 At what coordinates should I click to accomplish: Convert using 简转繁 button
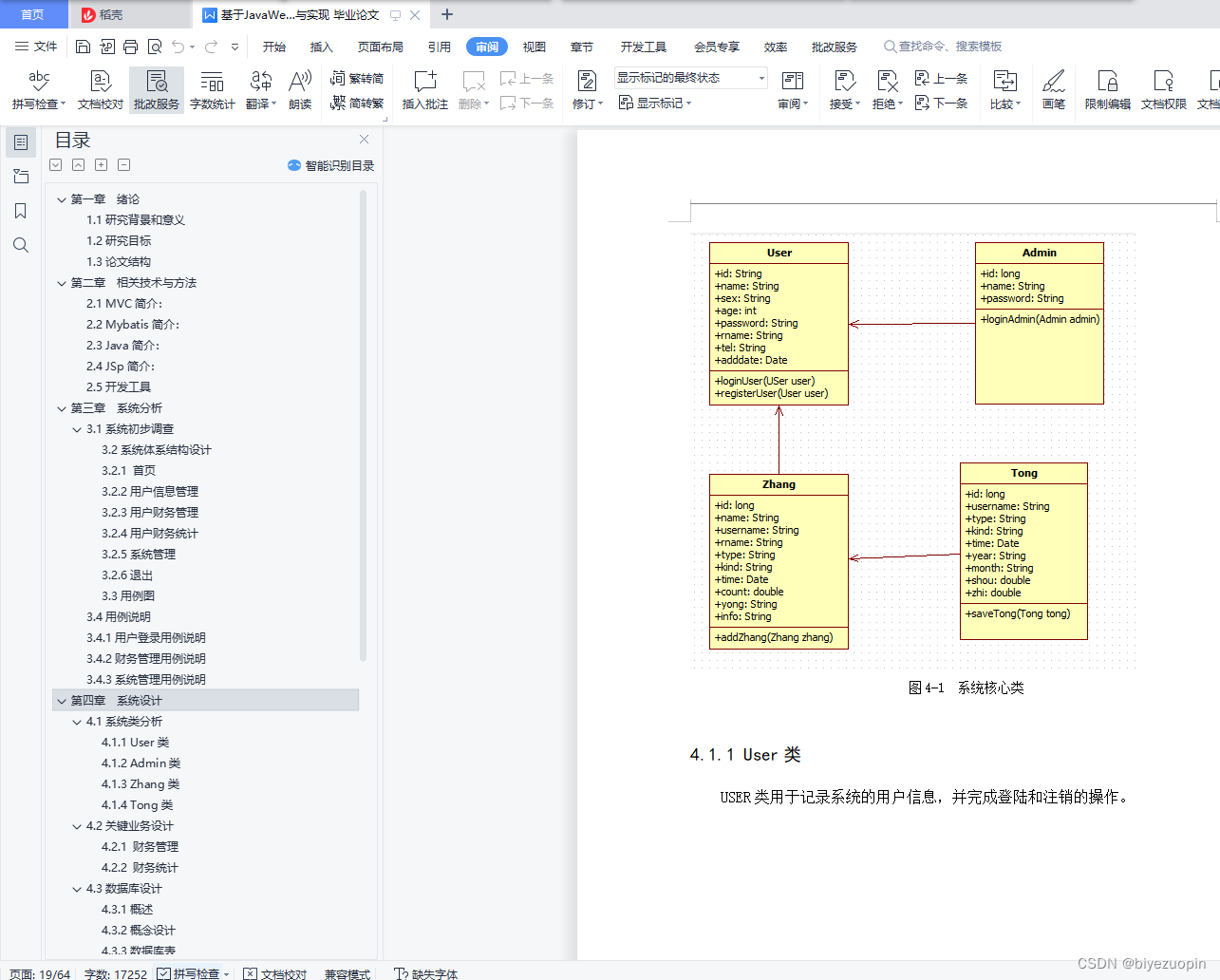pos(357,103)
